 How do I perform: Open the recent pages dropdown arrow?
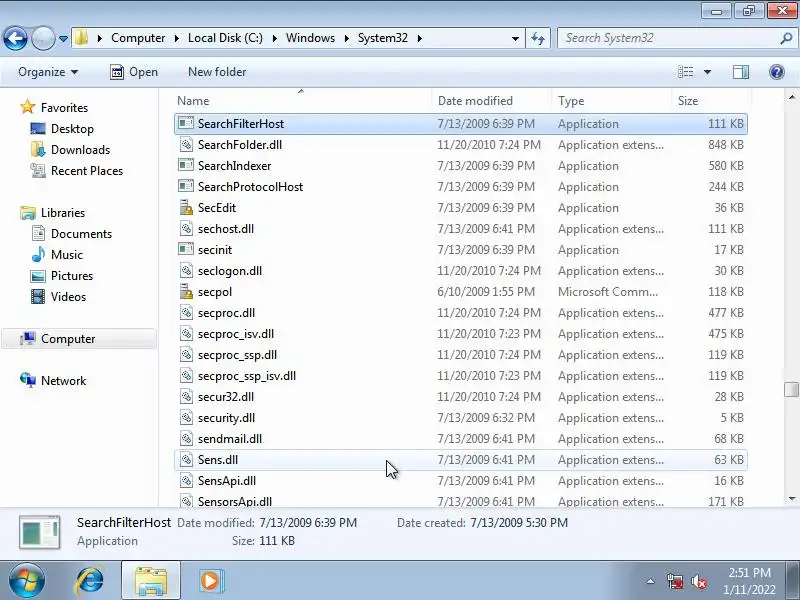[63, 39]
